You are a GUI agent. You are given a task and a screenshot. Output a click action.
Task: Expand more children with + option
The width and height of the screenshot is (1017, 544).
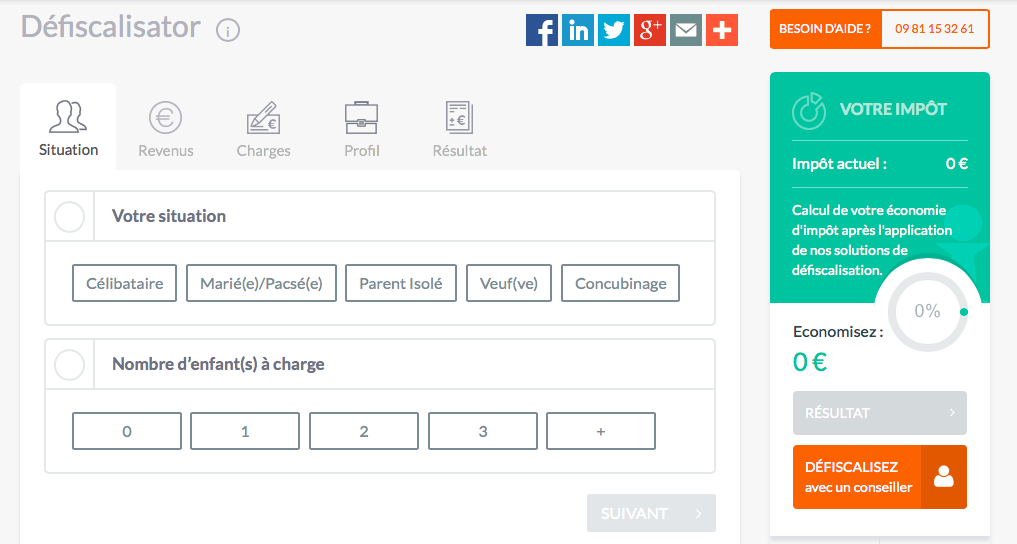(x=601, y=431)
